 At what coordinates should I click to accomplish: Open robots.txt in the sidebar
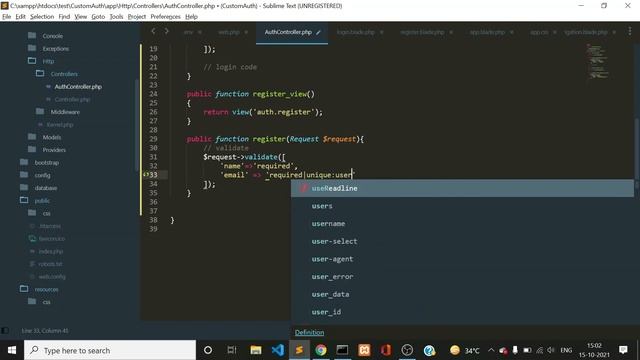50,264
